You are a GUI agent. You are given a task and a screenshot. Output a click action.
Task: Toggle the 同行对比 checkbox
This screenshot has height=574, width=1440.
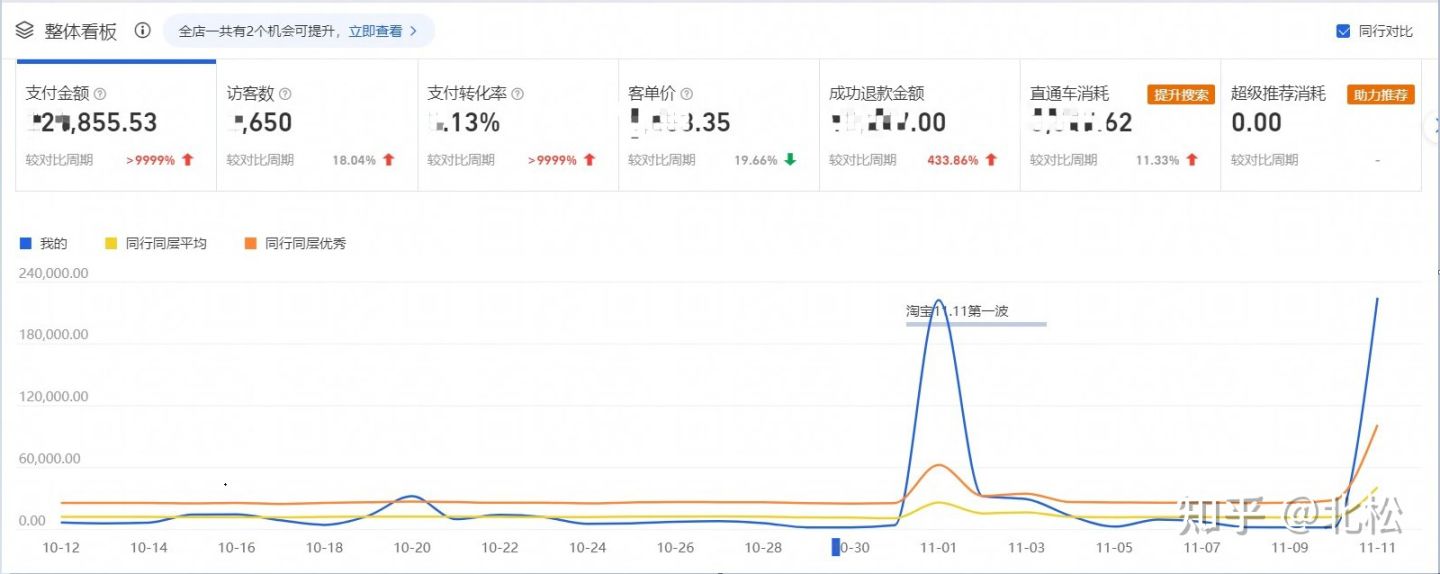(1344, 31)
